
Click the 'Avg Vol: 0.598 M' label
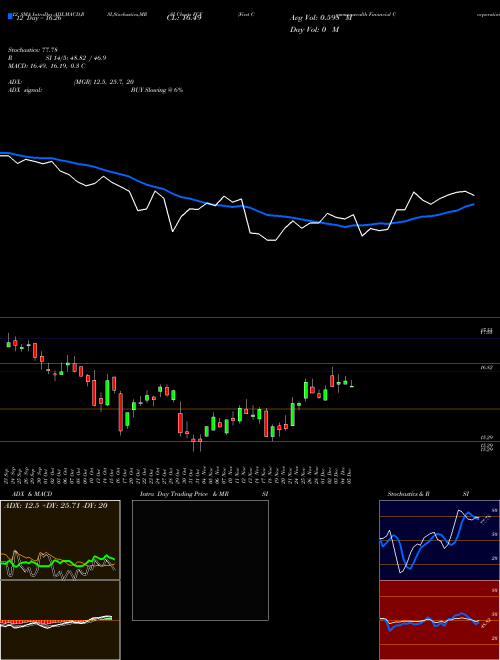[321, 18]
